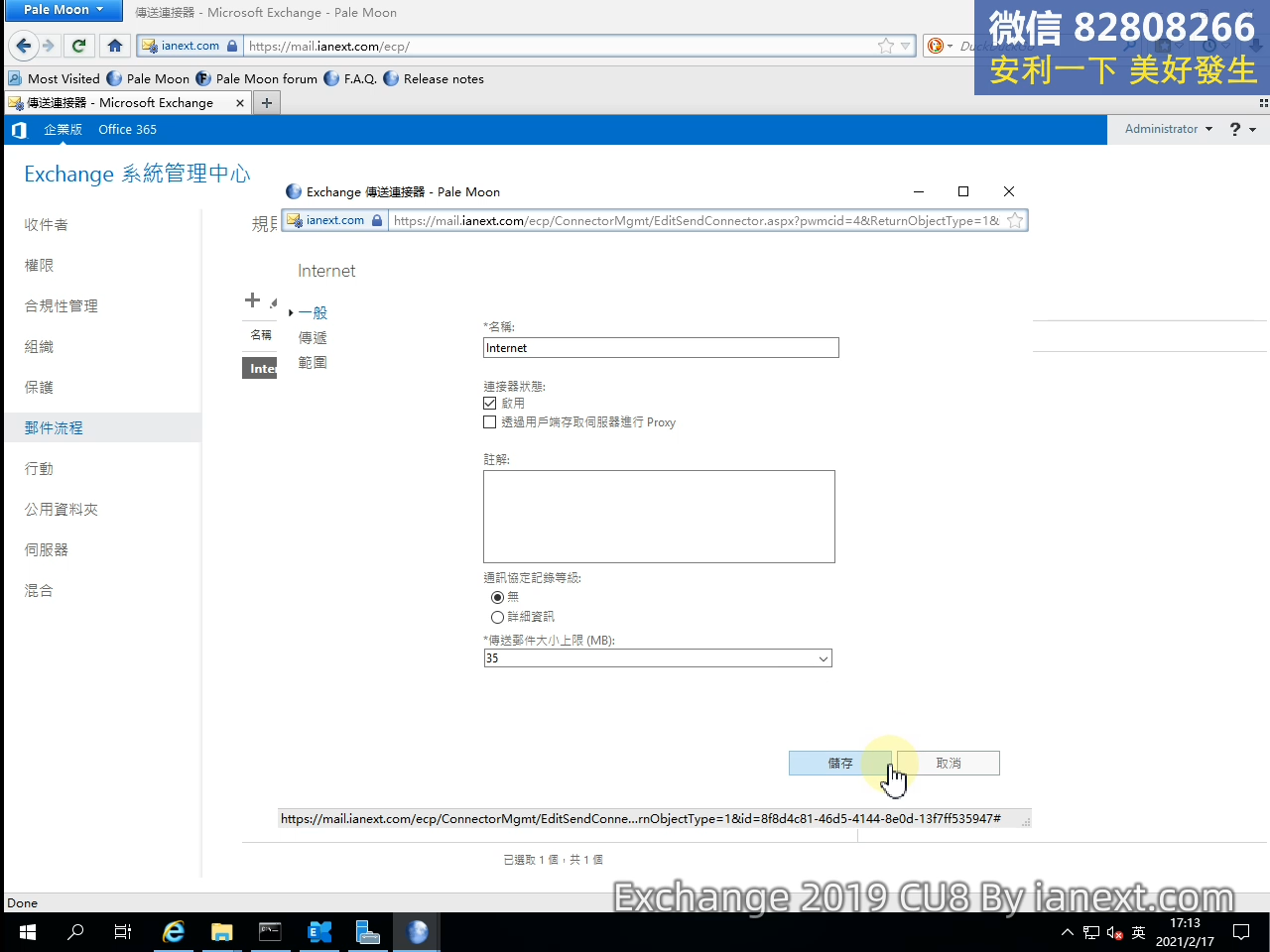Open the main address bar history dropdown
The height and width of the screenshot is (952, 1270).
coord(905,46)
